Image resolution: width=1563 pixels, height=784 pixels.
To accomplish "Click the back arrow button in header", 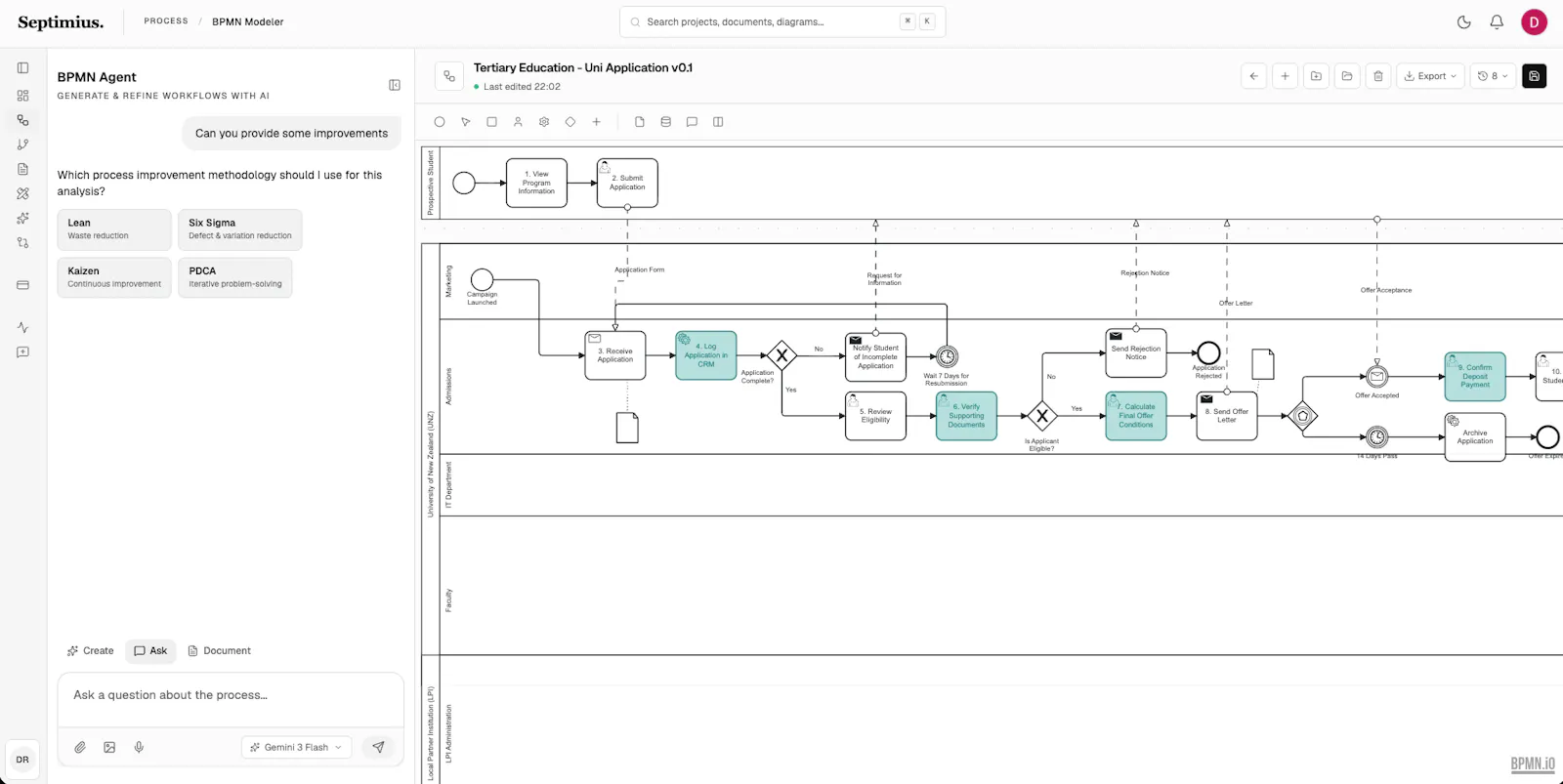I will (1254, 76).
